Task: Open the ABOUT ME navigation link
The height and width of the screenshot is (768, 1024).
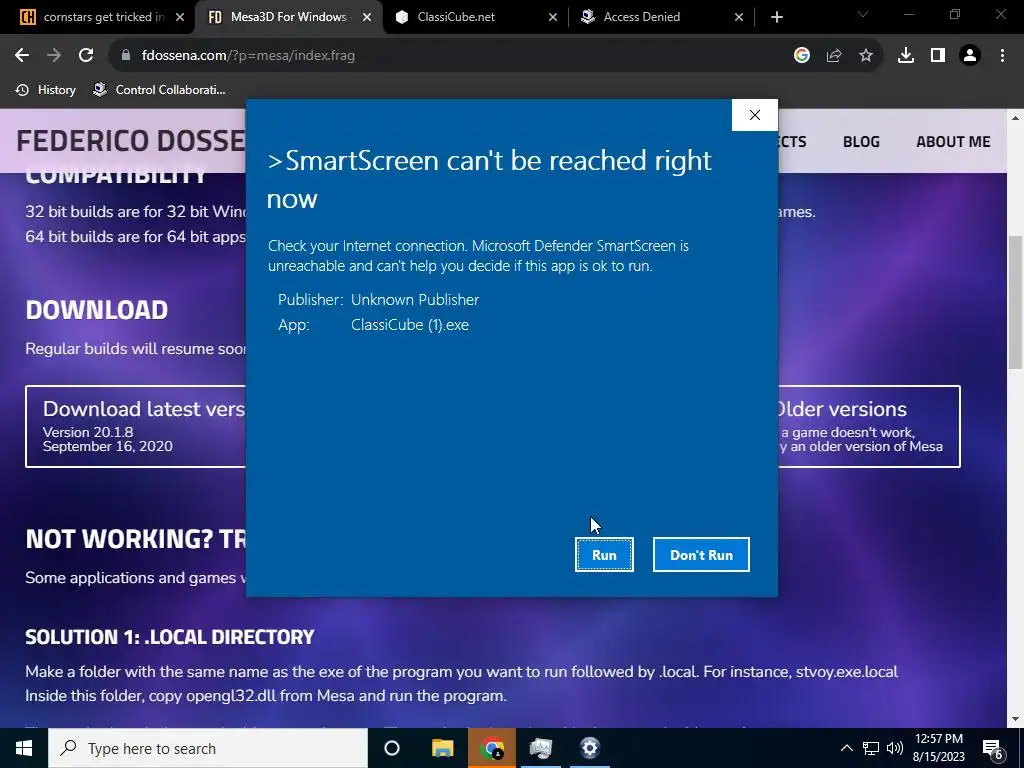Action: coord(953,142)
